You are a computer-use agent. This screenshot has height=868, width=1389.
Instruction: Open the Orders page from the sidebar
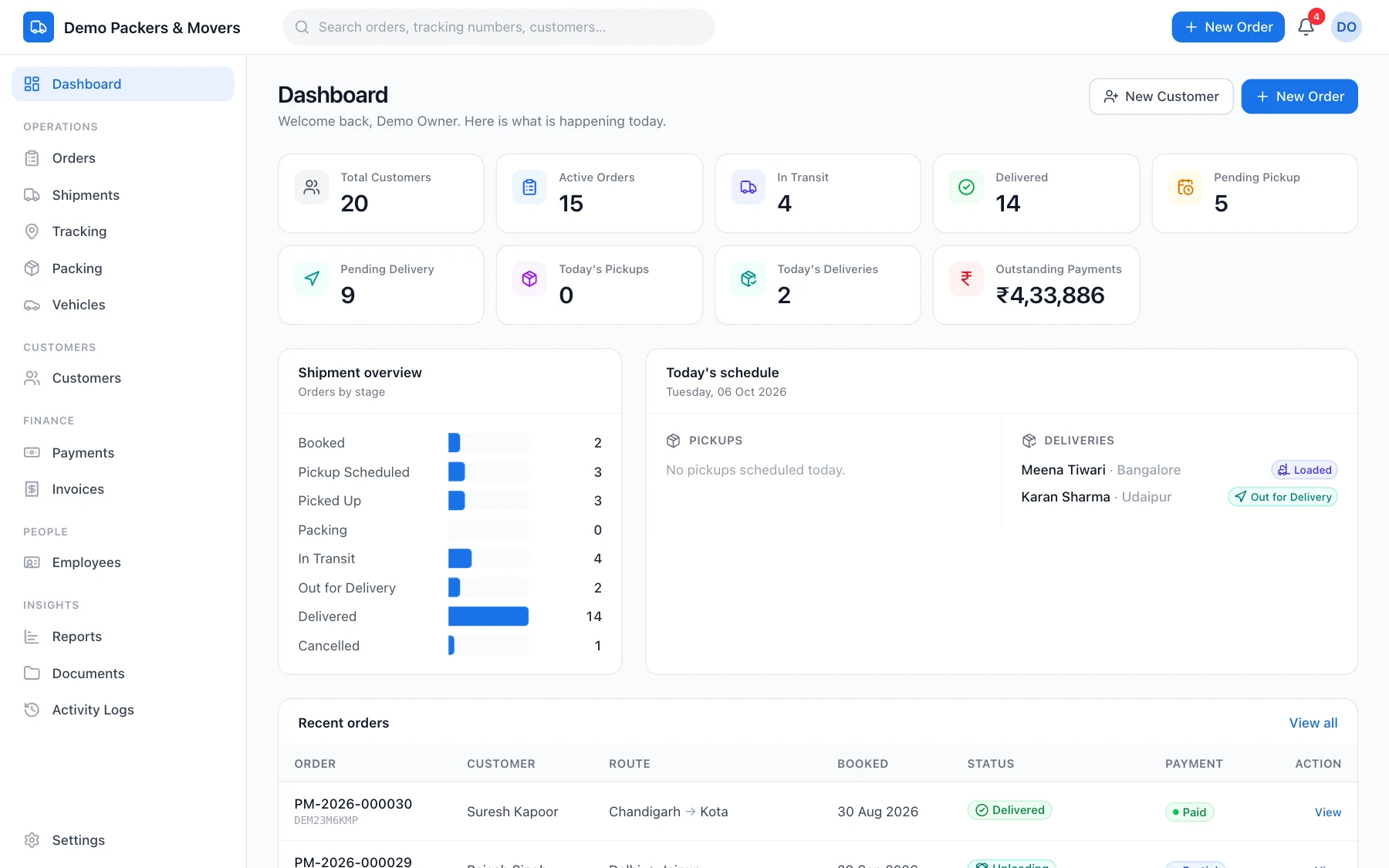click(x=123, y=158)
